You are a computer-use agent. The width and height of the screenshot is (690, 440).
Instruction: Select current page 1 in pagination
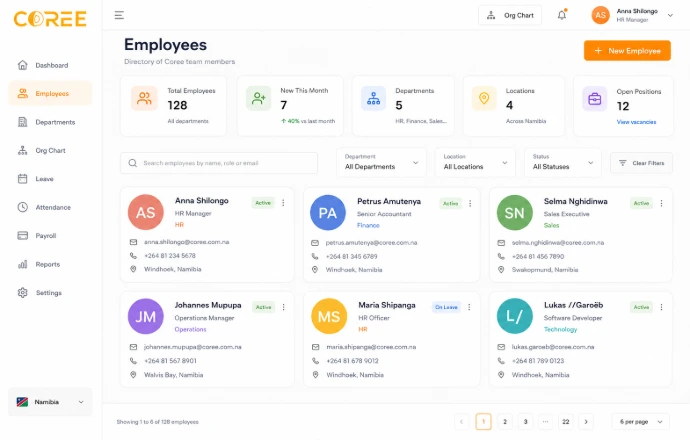coord(484,422)
